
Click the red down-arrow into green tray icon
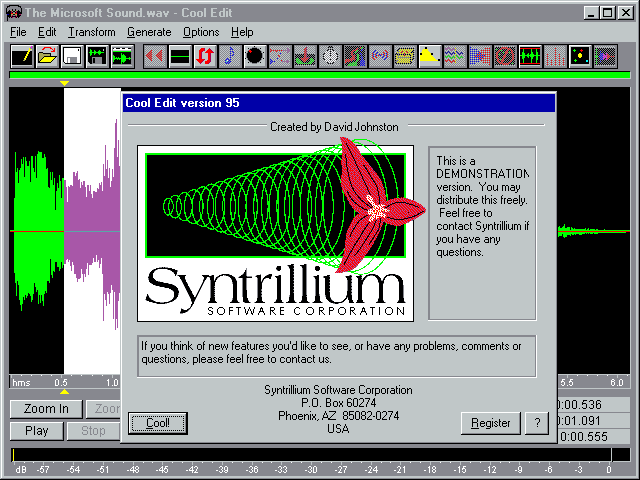(x=305, y=56)
